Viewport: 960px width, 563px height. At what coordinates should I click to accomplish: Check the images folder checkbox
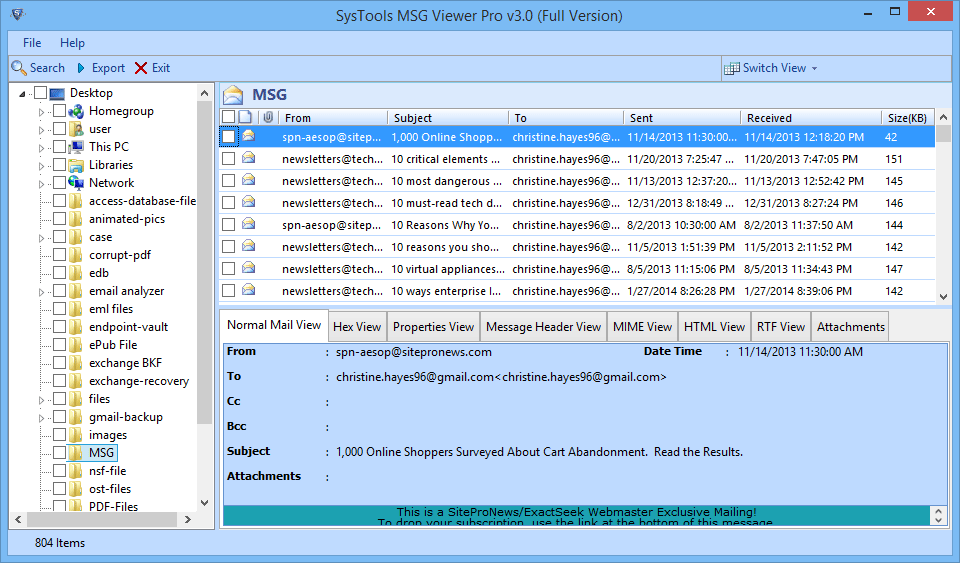point(59,435)
